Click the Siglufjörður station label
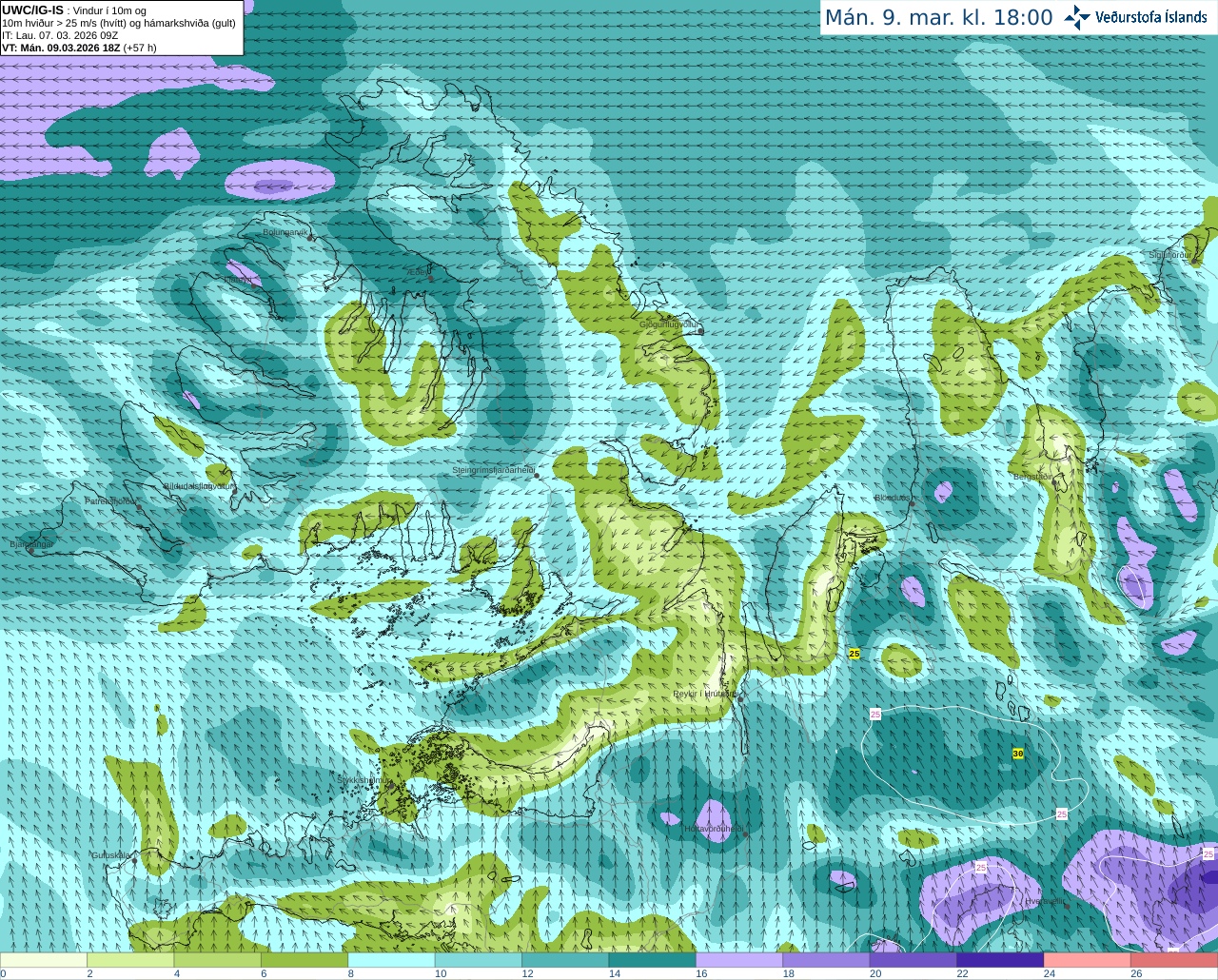The image size is (1218, 980). (1170, 255)
